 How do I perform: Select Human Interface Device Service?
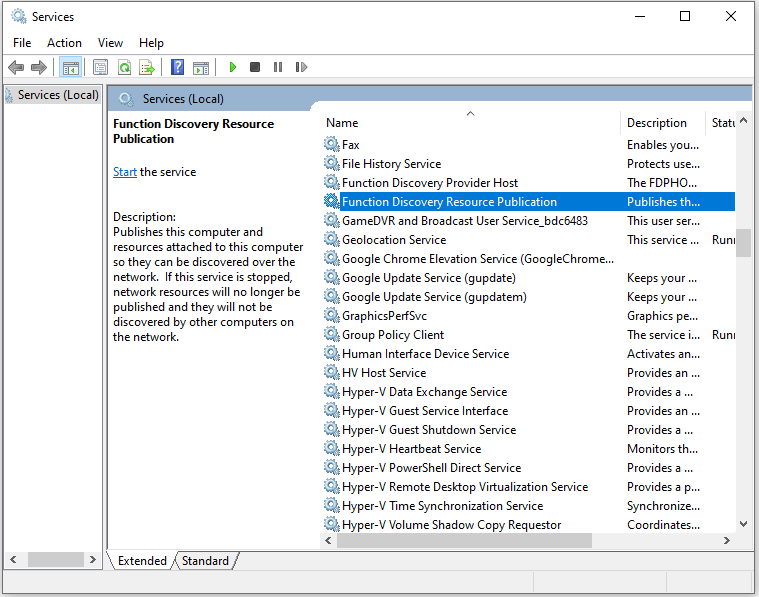point(529,353)
